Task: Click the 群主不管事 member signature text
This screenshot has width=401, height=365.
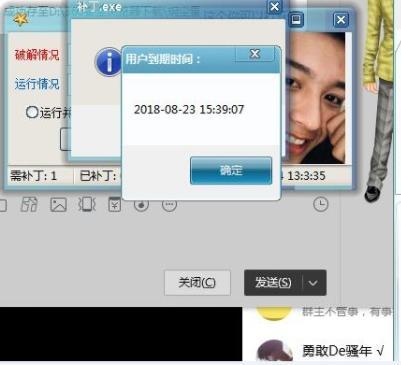Action: tap(347, 312)
